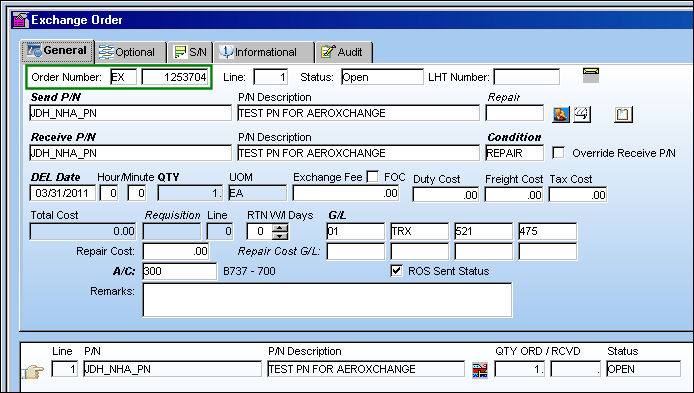
Task: Click the Order Number prefix field EX
Action: pos(123,77)
